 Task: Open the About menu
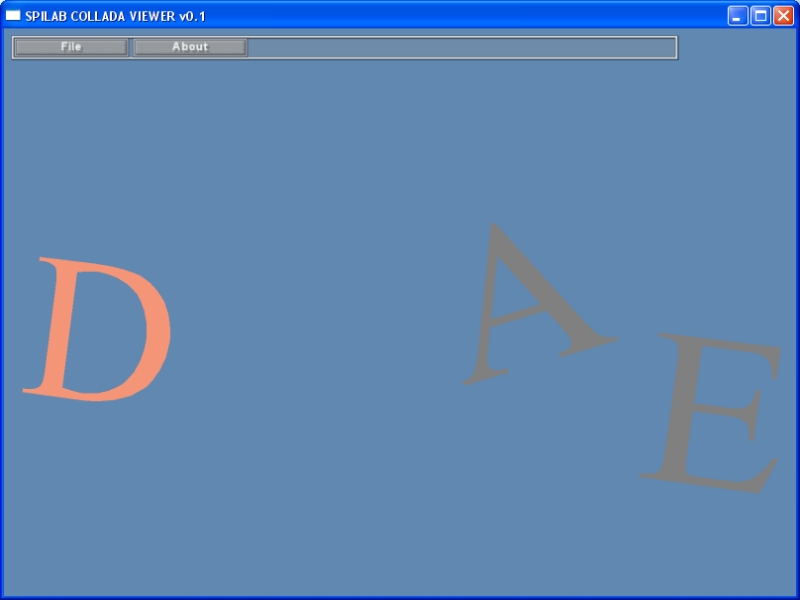(190, 47)
